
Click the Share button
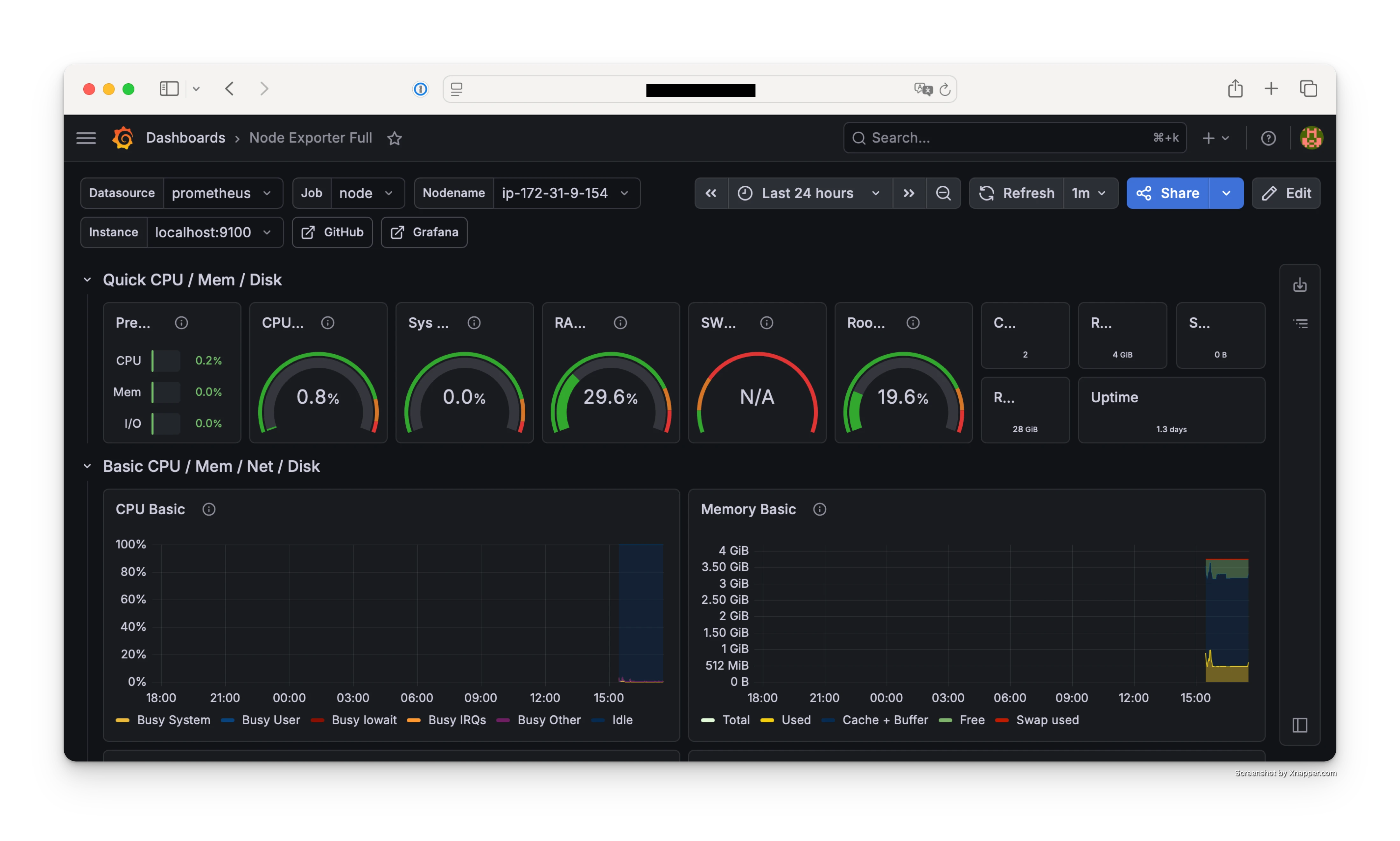click(1168, 193)
